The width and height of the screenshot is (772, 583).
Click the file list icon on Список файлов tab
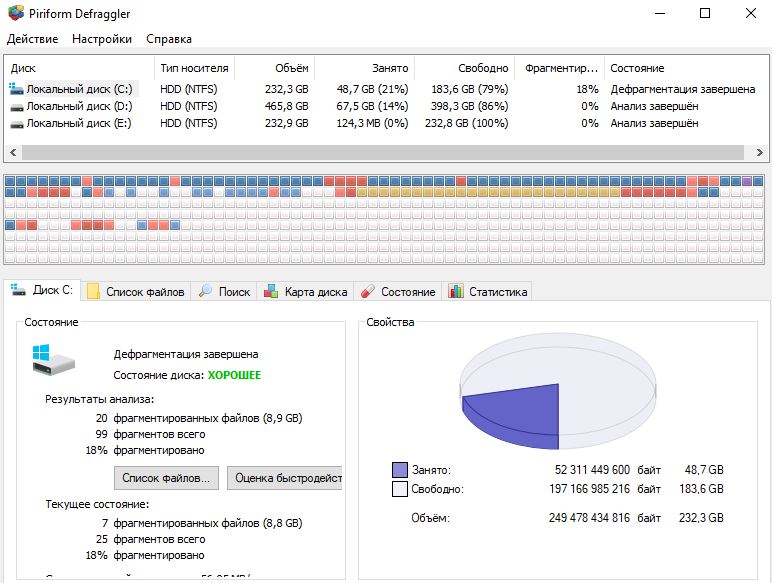(94, 292)
